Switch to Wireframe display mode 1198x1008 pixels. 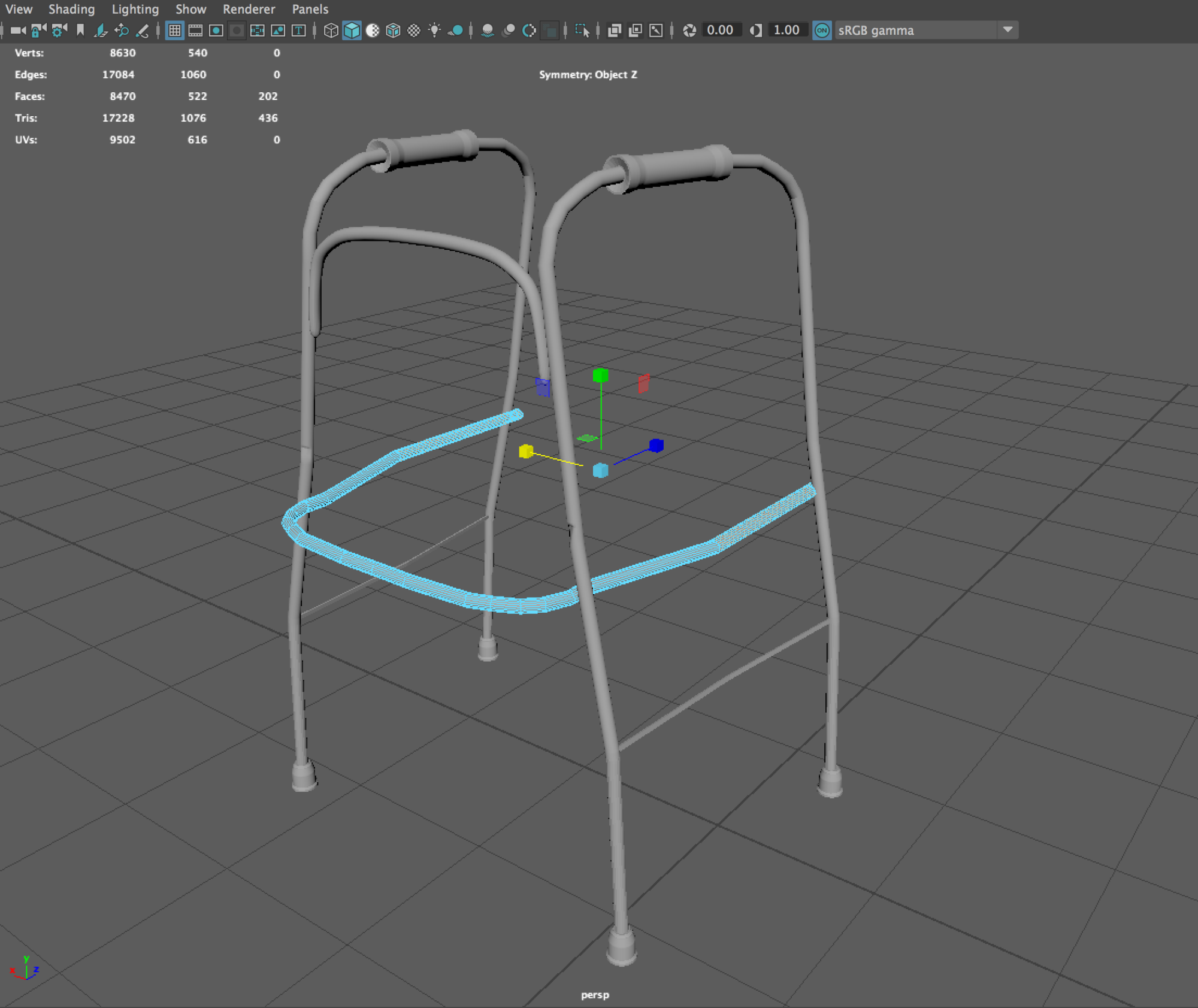331,30
